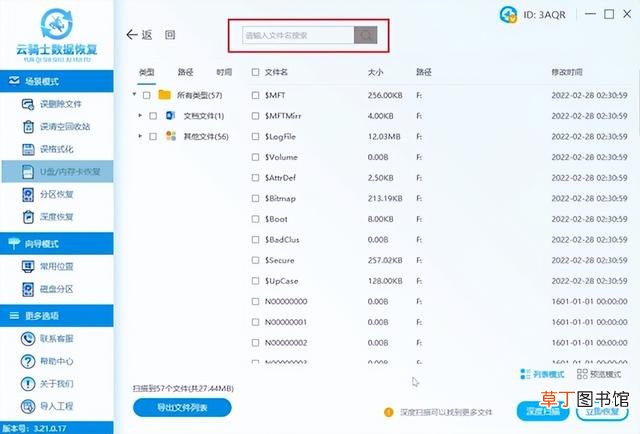The image size is (640, 434).
Task: Check the $Volume checkbox
Action: point(256,157)
